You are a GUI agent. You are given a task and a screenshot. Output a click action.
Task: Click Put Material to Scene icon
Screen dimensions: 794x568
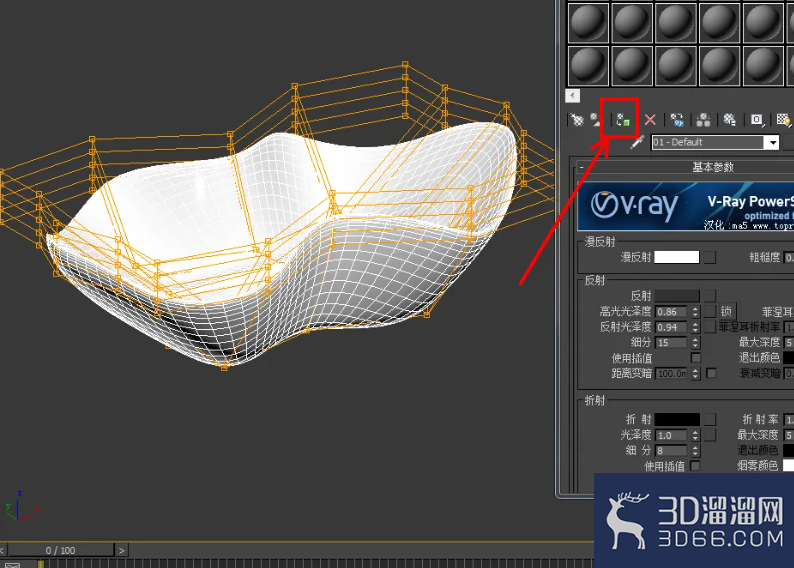(597, 120)
